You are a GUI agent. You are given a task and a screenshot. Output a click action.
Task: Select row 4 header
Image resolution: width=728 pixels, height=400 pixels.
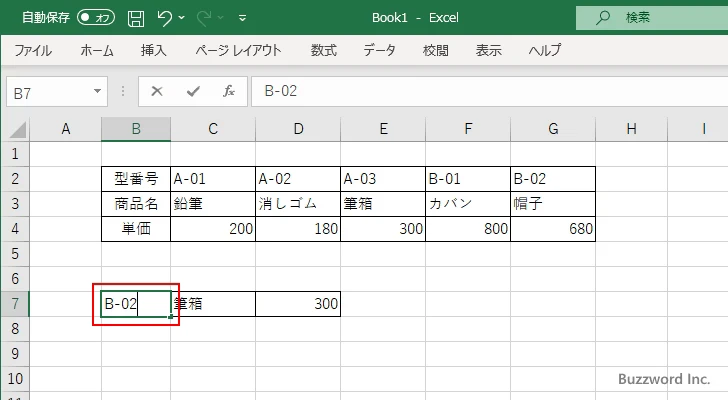[15, 229]
